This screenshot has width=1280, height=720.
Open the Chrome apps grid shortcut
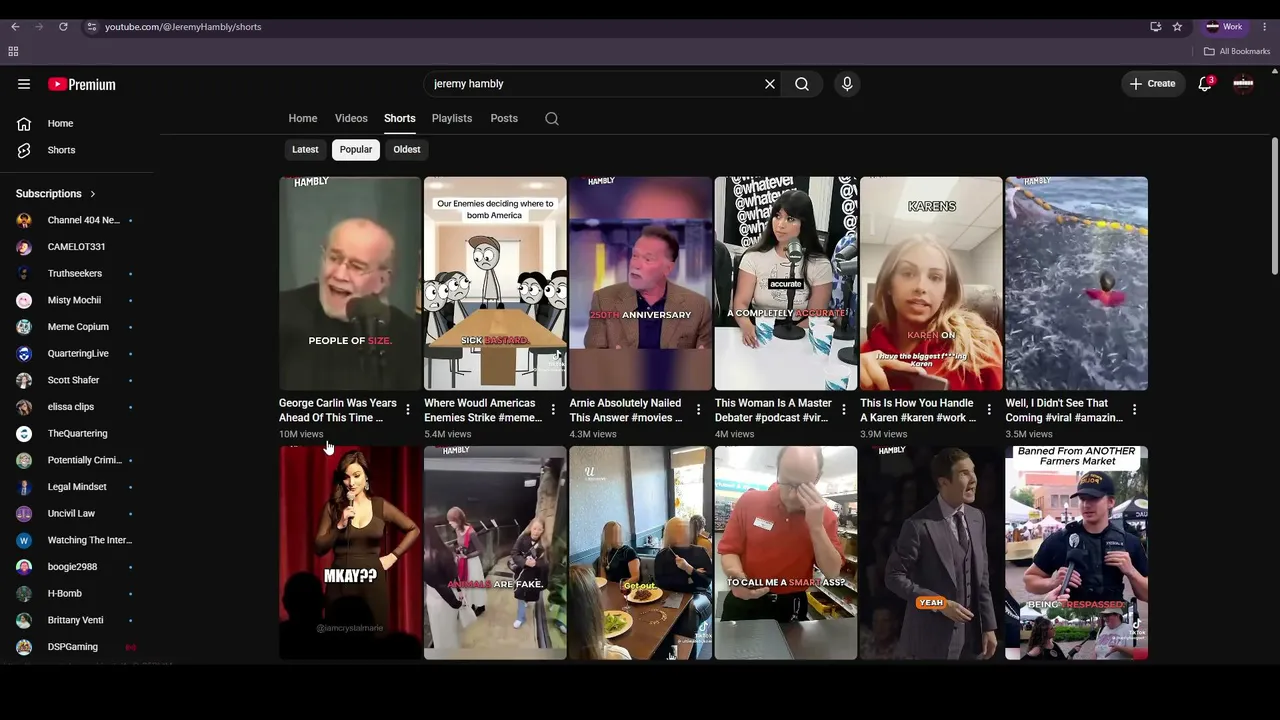click(x=13, y=51)
